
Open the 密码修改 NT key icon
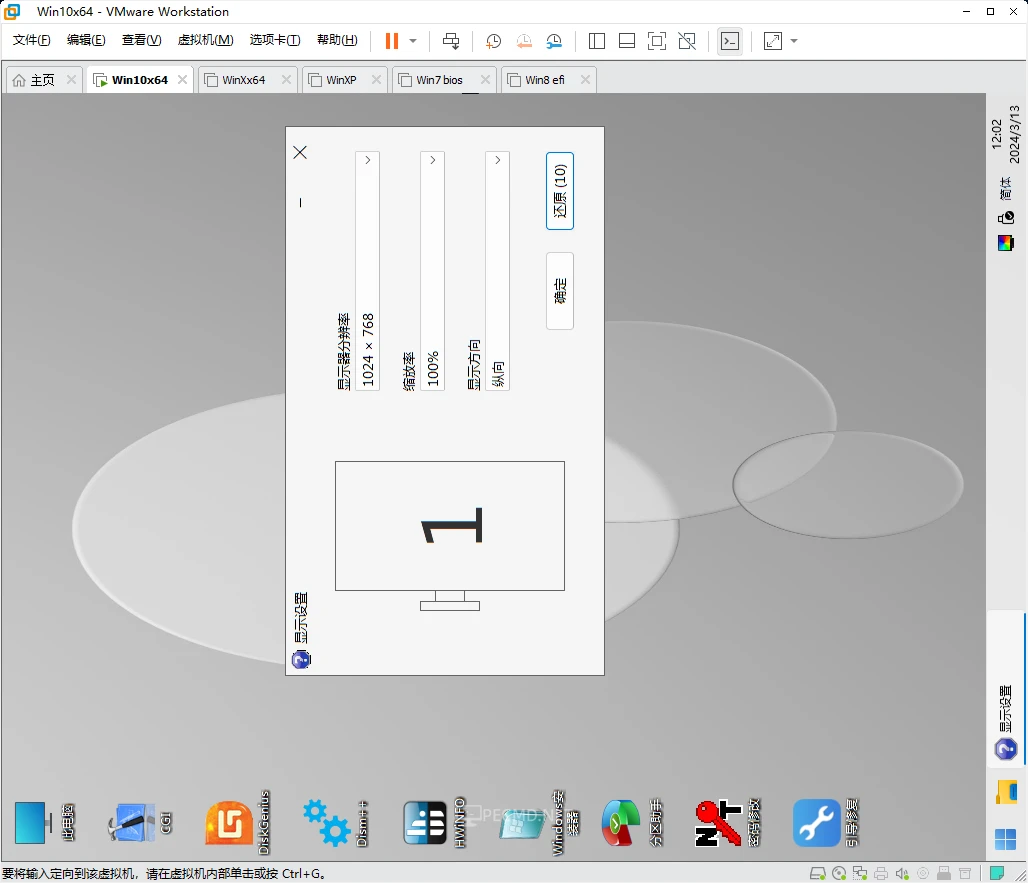(x=728, y=823)
